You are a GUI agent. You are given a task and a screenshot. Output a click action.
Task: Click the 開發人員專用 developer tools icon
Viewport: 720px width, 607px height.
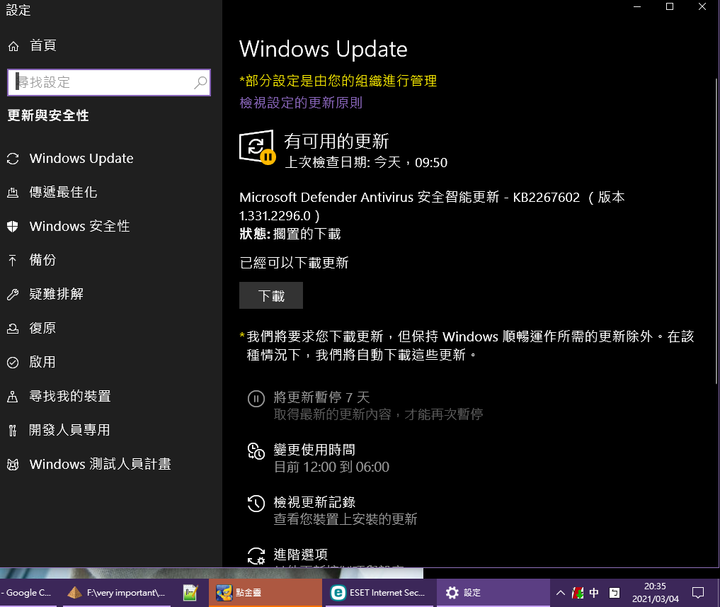tap(13, 430)
